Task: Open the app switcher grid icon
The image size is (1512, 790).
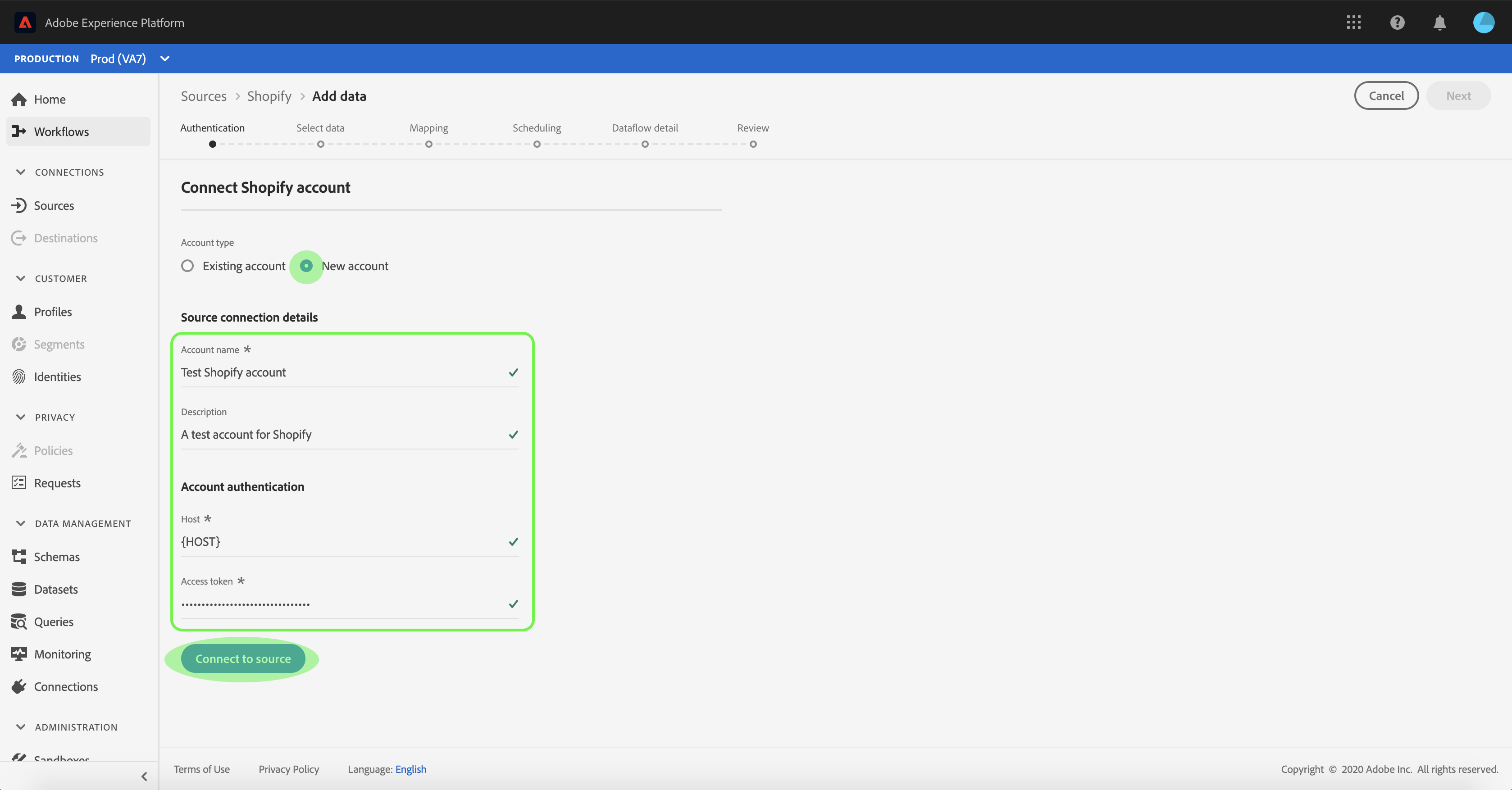Action: (x=1353, y=23)
